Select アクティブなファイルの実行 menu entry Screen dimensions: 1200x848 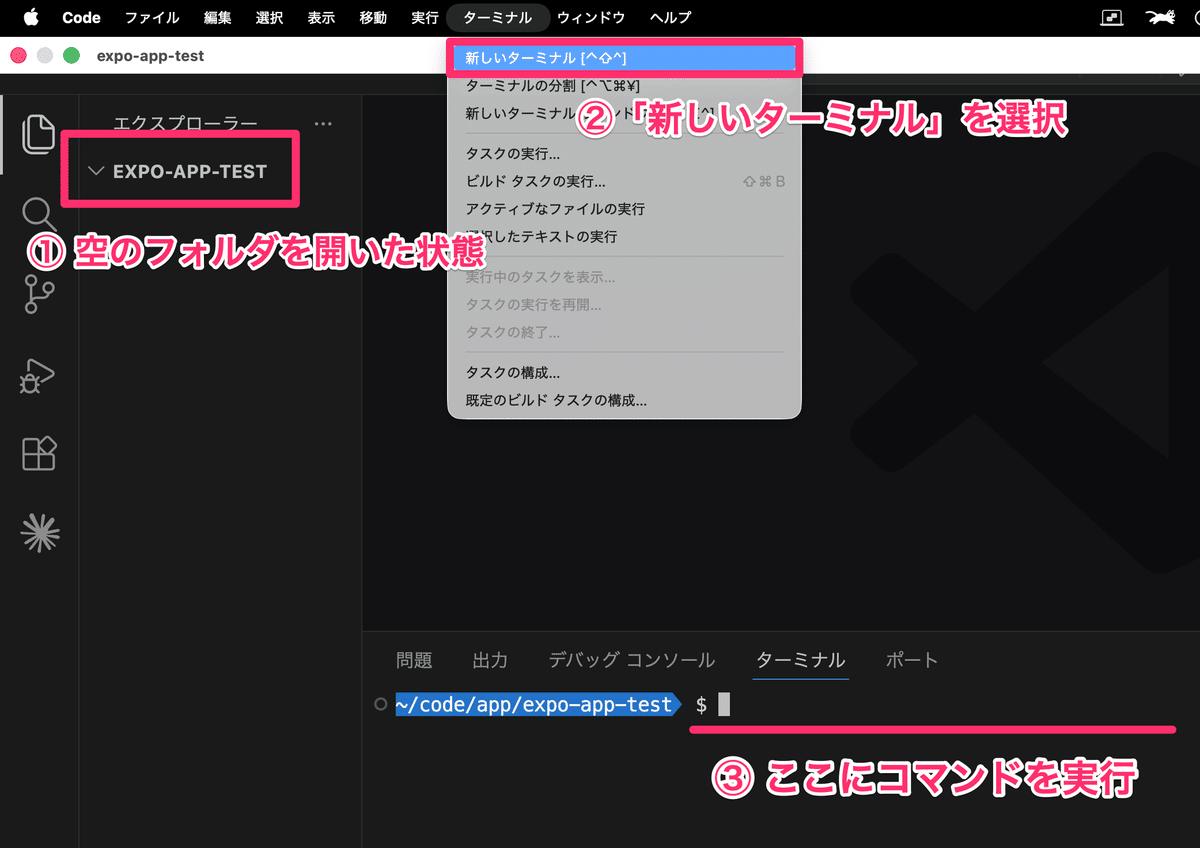click(x=624, y=209)
